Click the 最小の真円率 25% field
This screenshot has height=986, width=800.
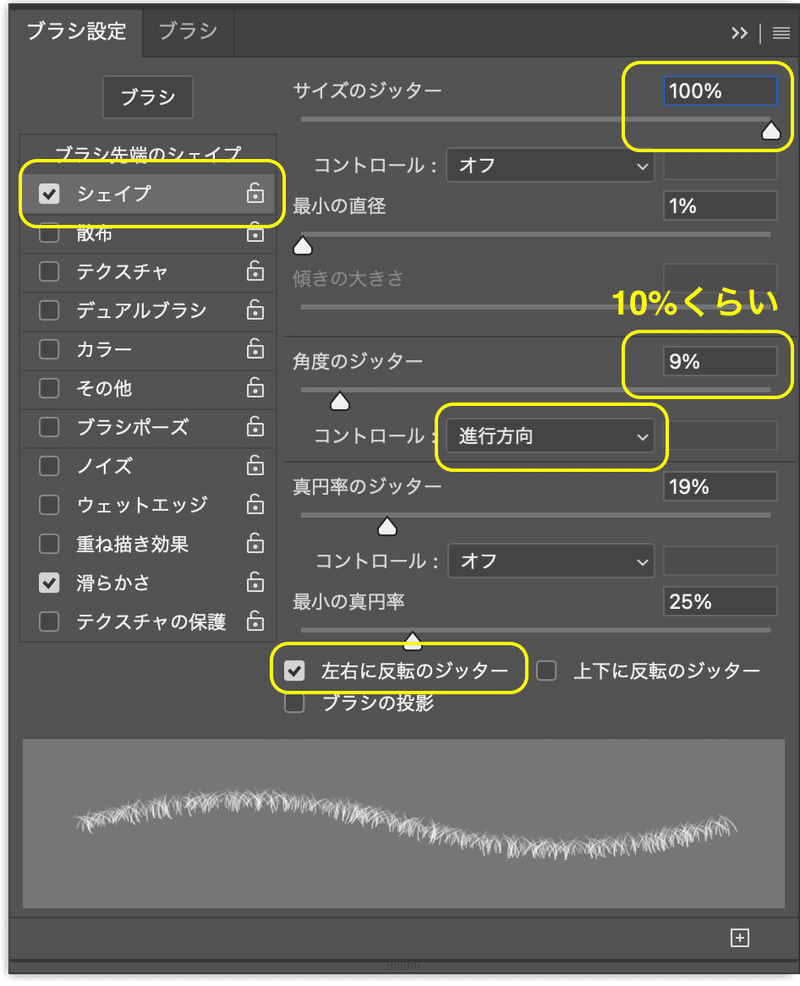coord(720,602)
